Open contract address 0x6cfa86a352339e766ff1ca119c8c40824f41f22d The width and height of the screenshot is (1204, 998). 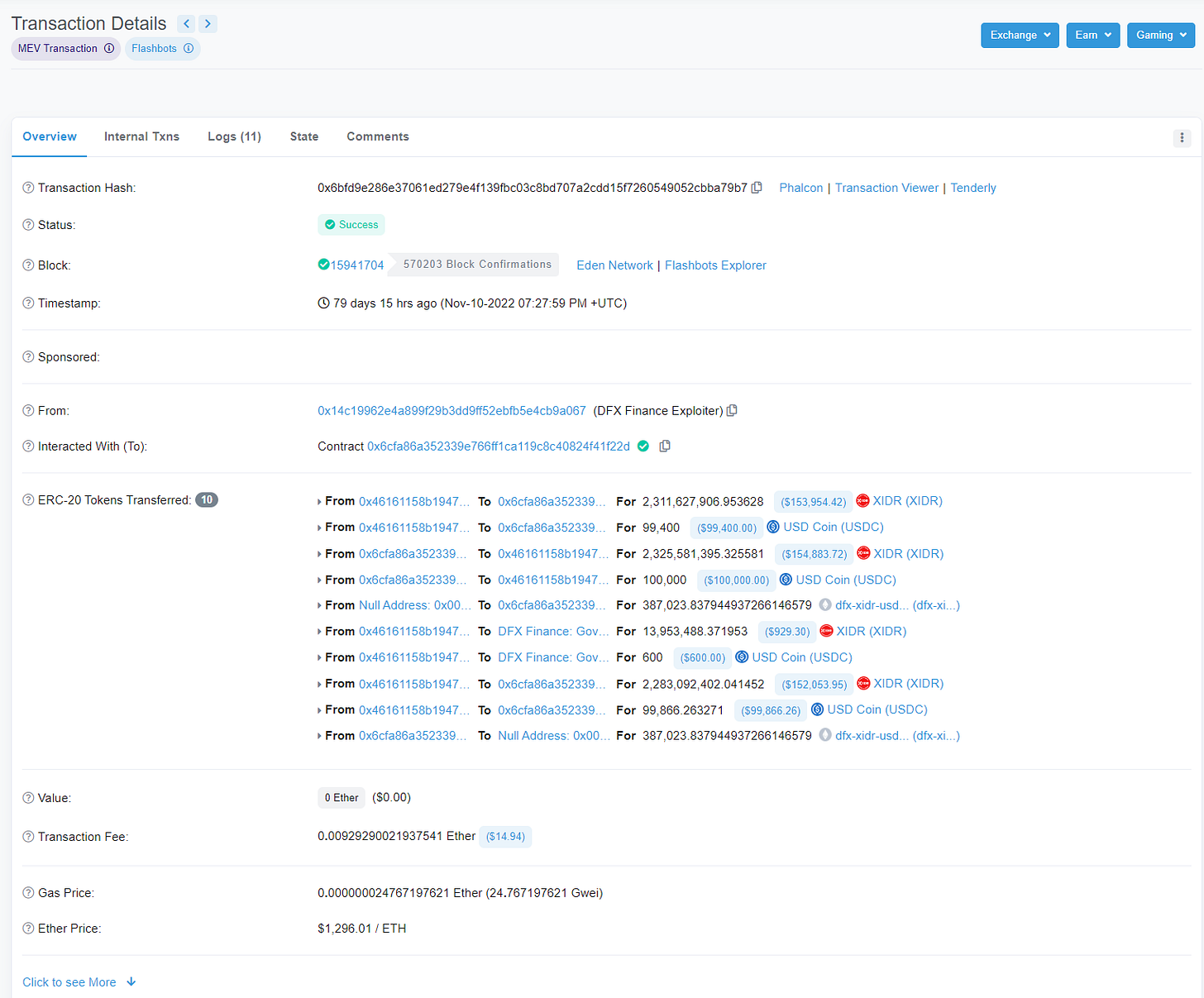(x=499, y=446)
